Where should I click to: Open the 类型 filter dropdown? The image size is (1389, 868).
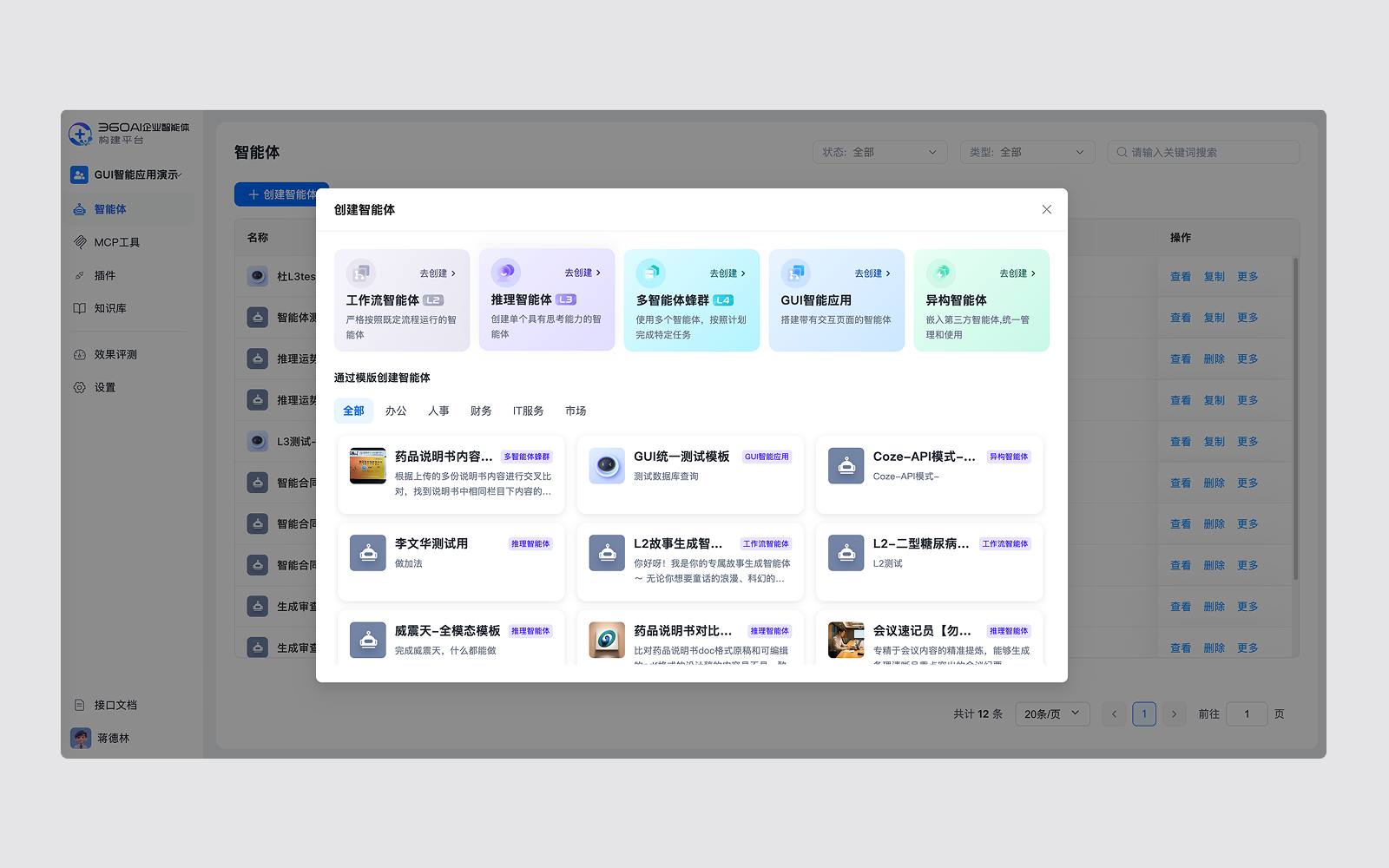tap(1027, 151)
